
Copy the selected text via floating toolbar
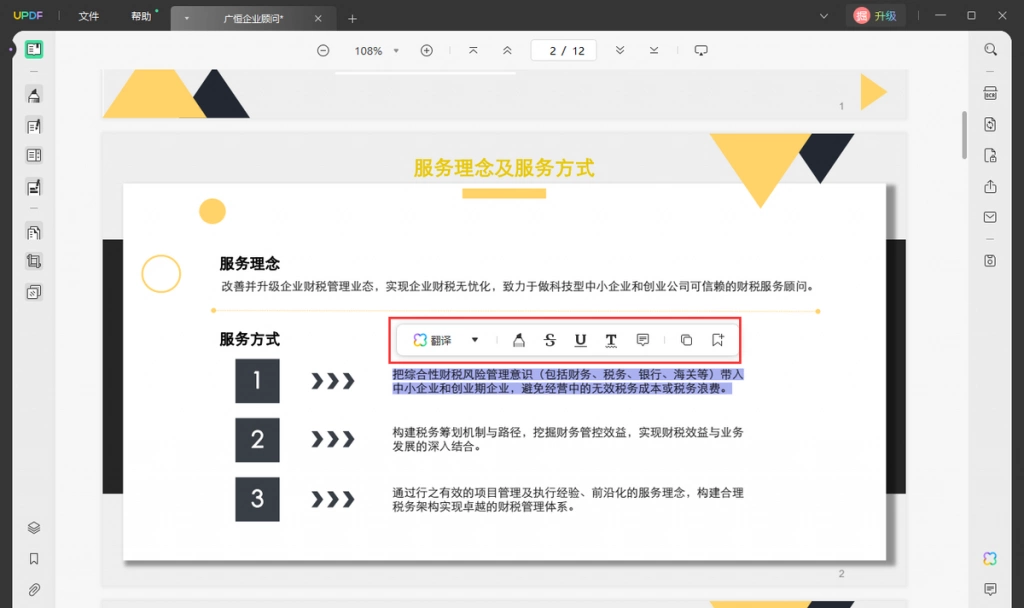tap(686, 340)
